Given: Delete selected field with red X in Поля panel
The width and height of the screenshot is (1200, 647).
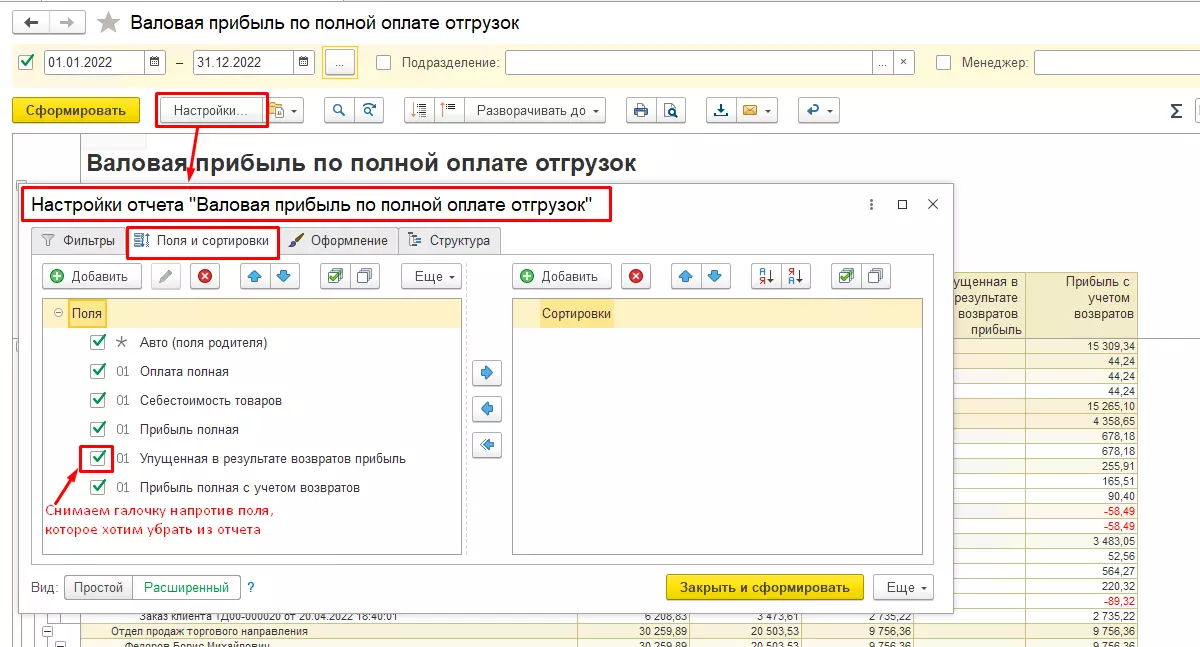Looking at the screenshot, I should [205, 277].
